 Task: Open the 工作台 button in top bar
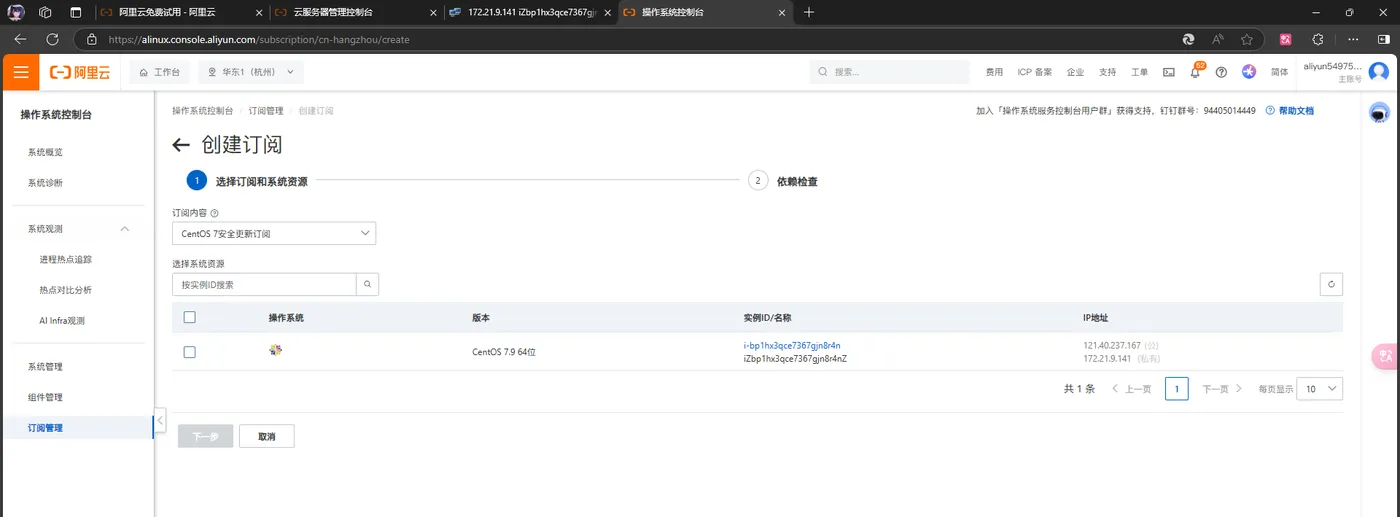pos(160,72)
